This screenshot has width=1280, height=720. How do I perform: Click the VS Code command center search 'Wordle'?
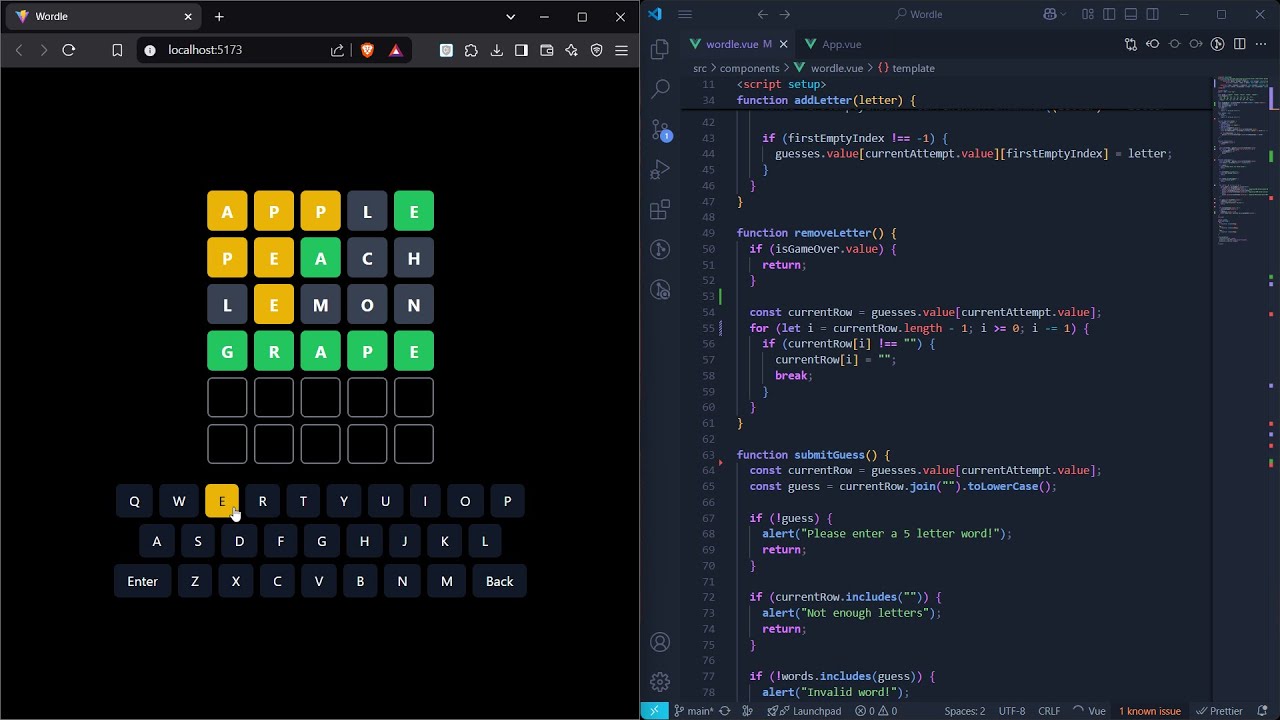click(918, 14)
